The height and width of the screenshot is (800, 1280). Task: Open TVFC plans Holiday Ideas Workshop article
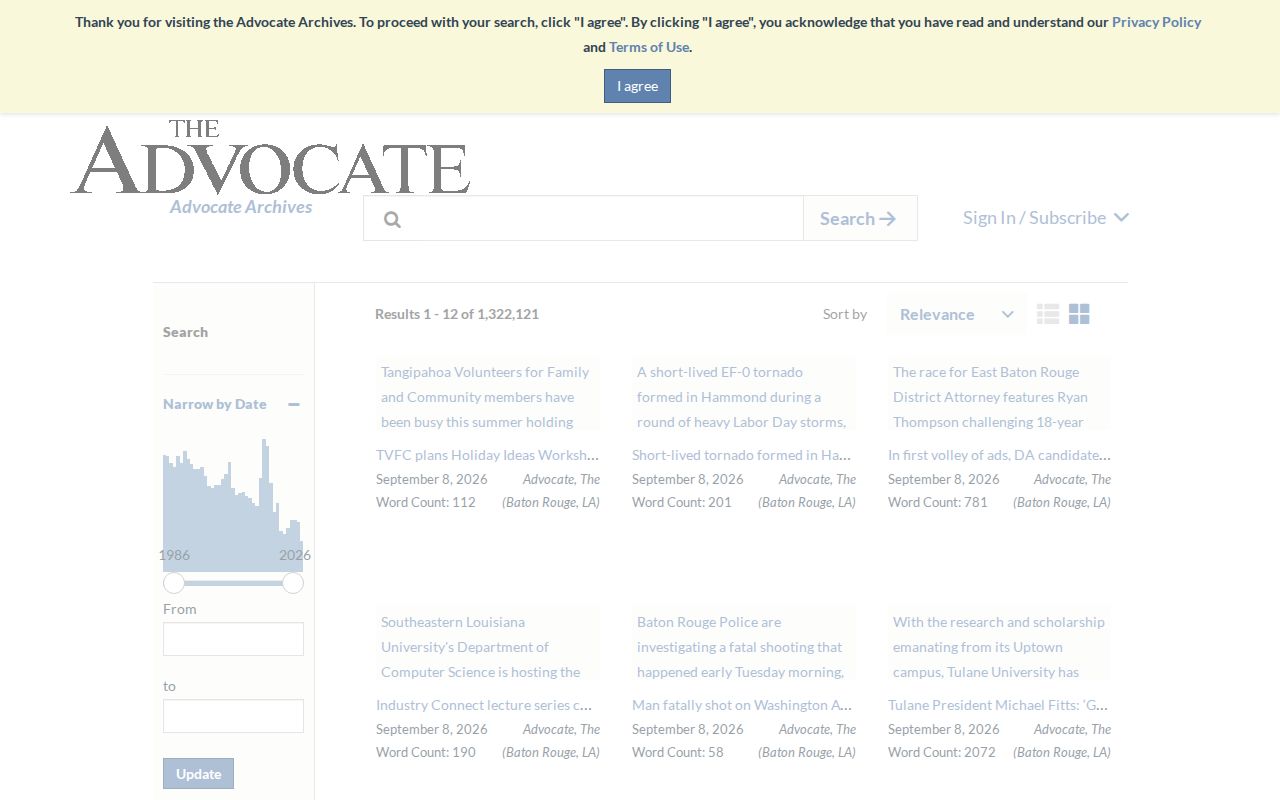[x=488, y=455]
